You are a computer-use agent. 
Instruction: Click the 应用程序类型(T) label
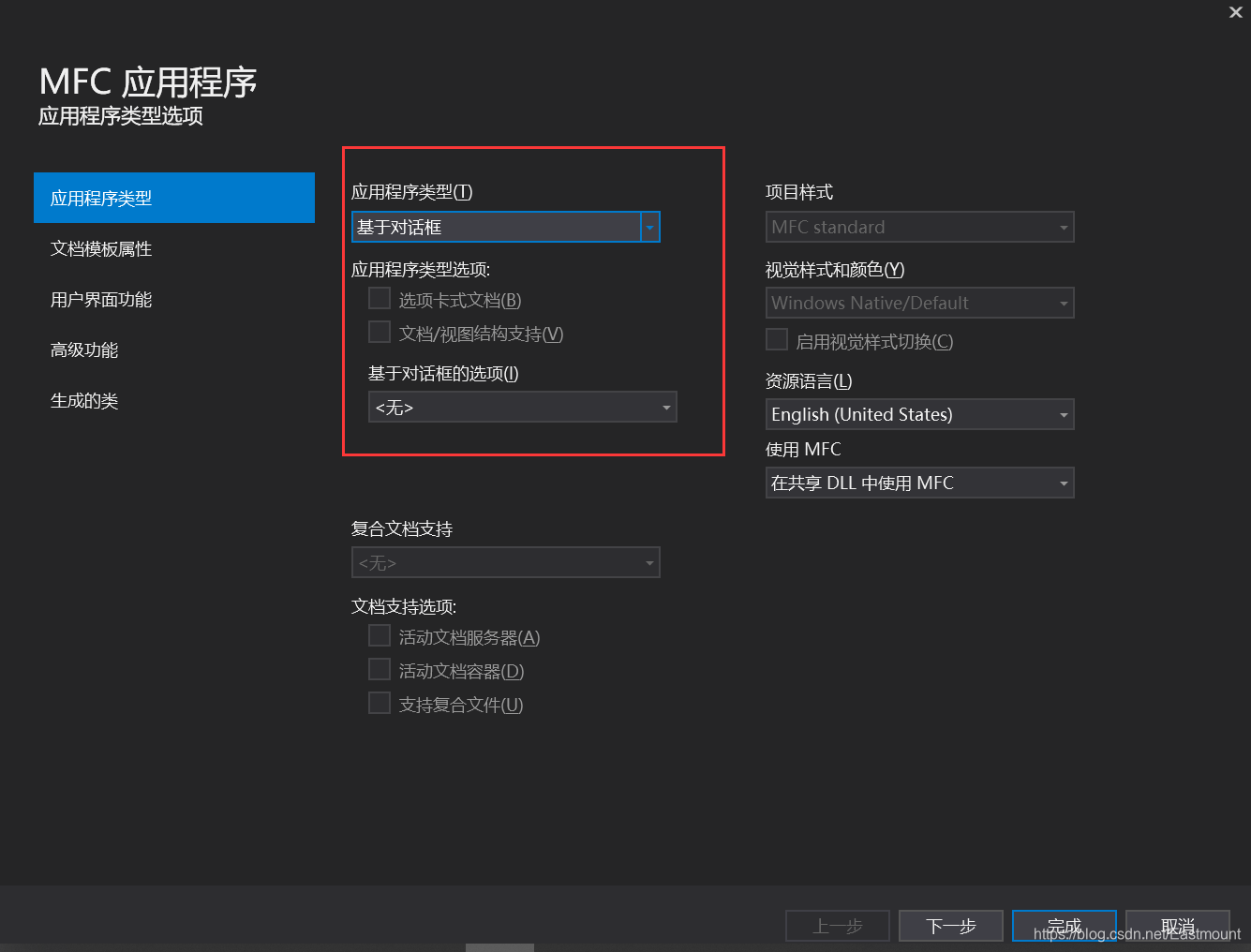click(x=412, y=192)
